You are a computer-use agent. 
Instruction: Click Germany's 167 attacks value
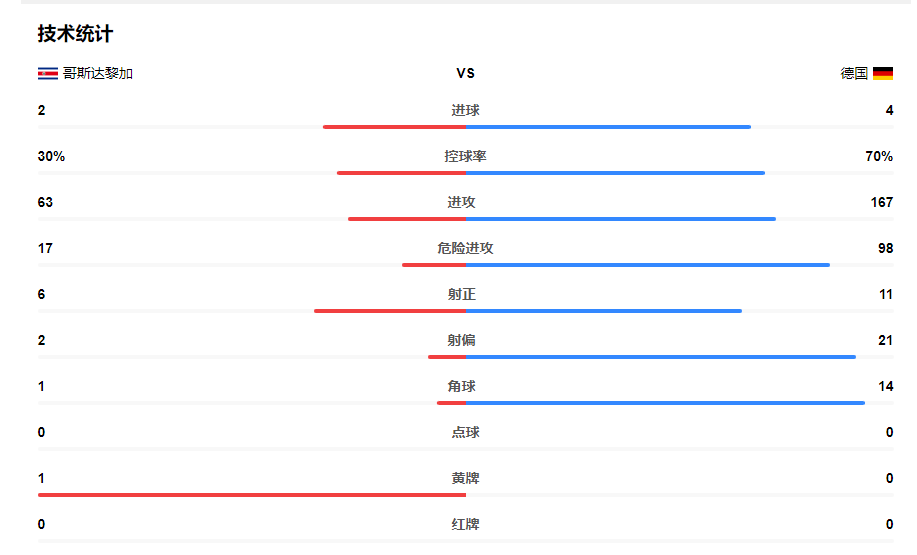pos(881,202)
